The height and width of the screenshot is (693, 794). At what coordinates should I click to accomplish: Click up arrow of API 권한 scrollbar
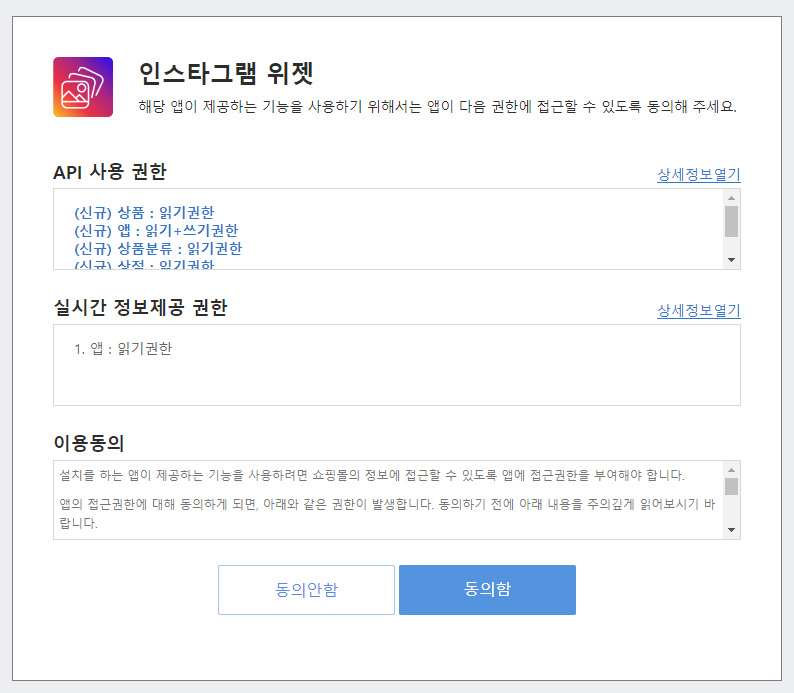coord(731,197)
